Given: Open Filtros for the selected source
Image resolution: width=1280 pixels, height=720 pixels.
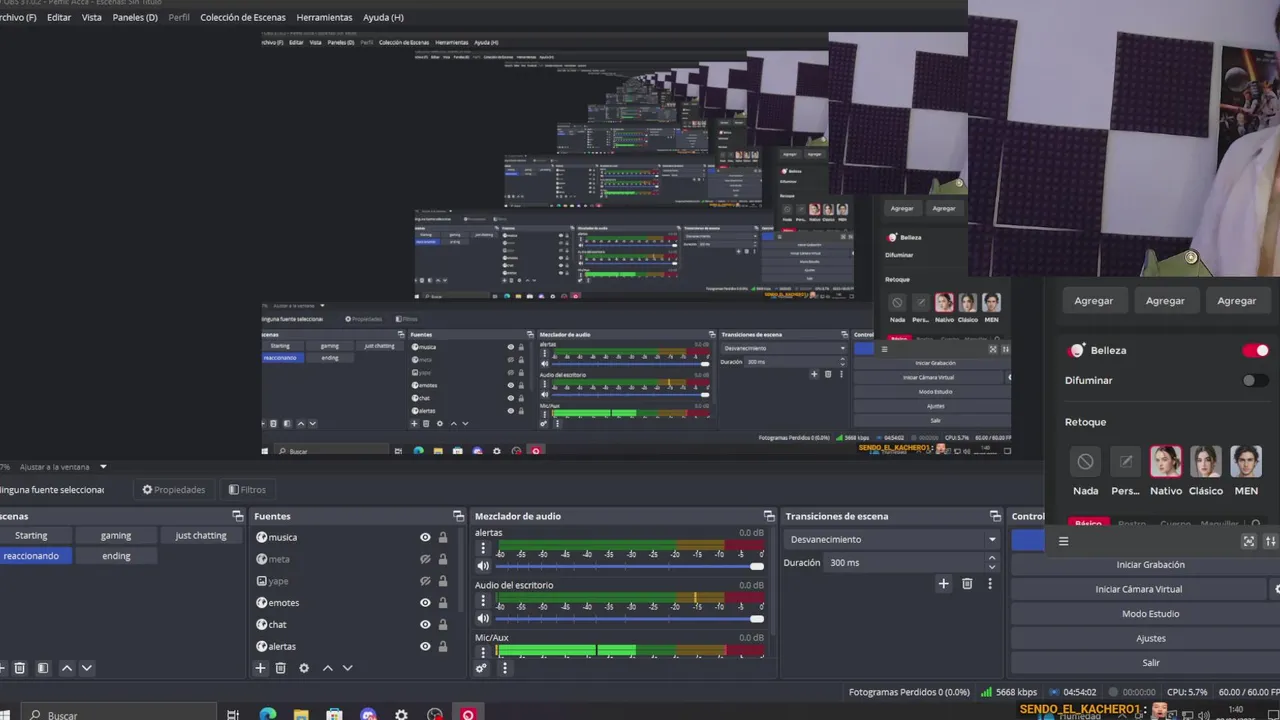Looking at the screenshot, I should tap(247, 490).
